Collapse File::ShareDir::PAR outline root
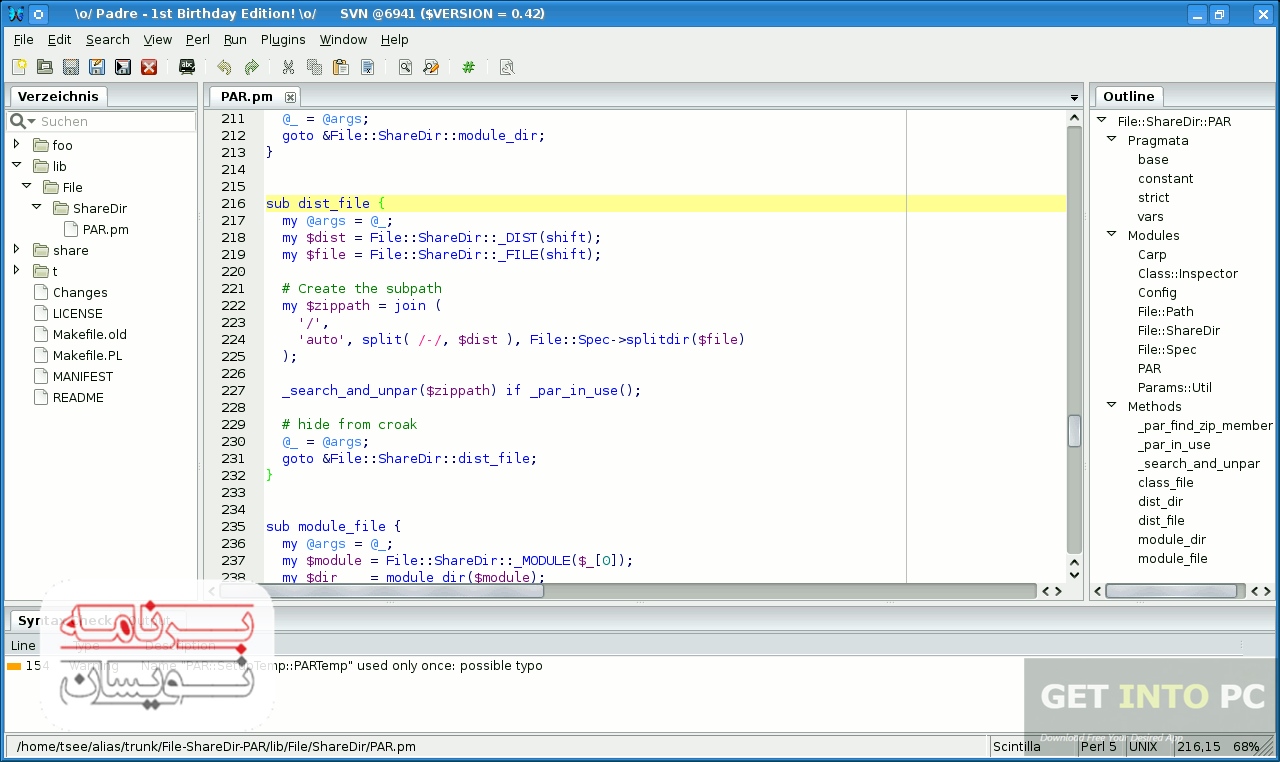Screen dimensions: 1280x762 (x=1101, y=121)
